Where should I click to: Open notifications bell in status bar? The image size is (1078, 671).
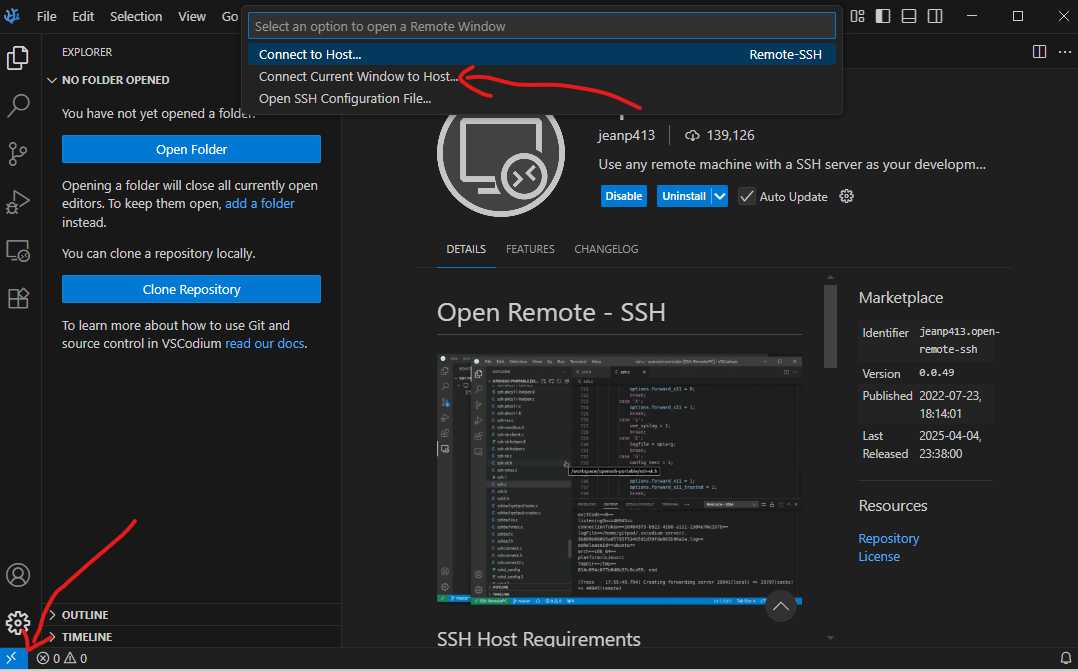click(1066, 658)
